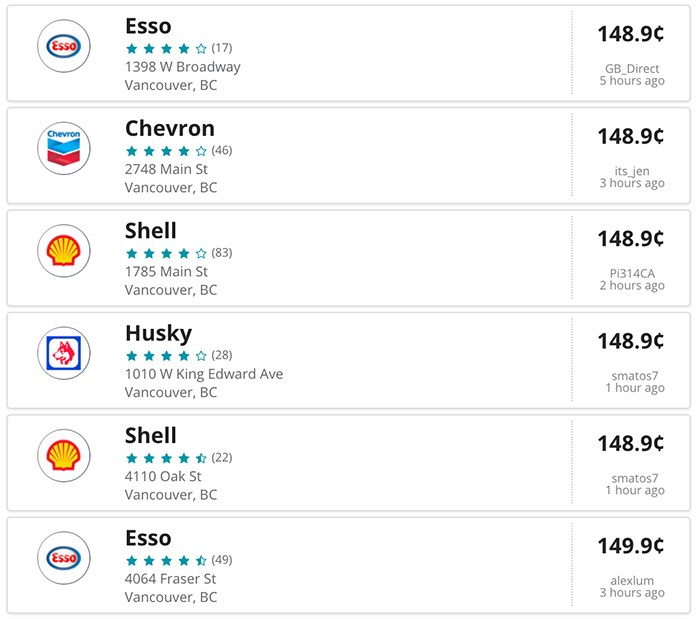Click the 2748 Main St address

[x=166, y=169]
